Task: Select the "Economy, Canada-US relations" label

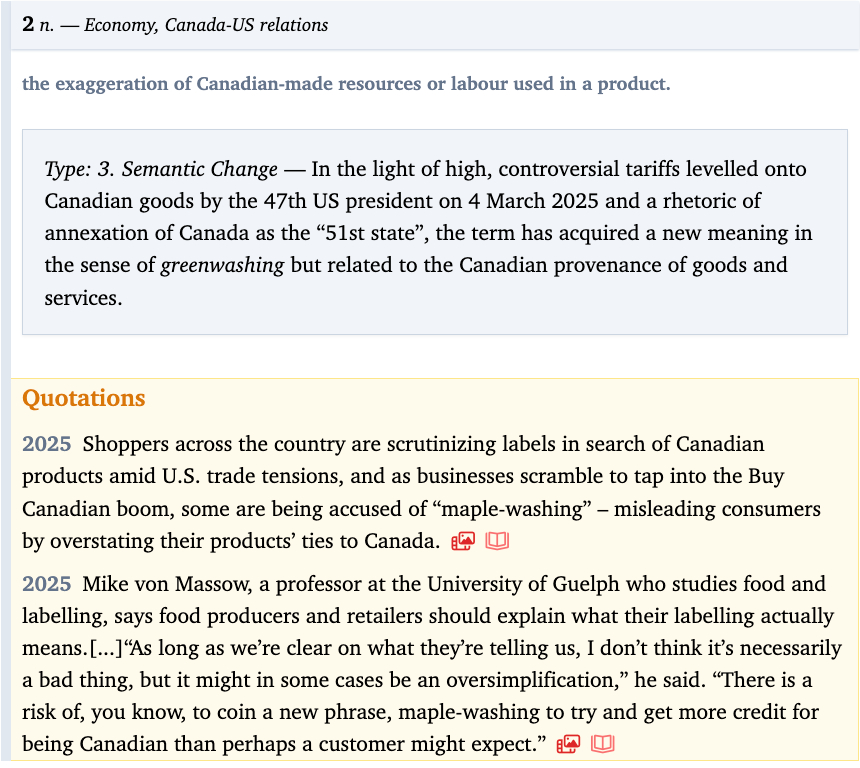Action: coord(206,25)
